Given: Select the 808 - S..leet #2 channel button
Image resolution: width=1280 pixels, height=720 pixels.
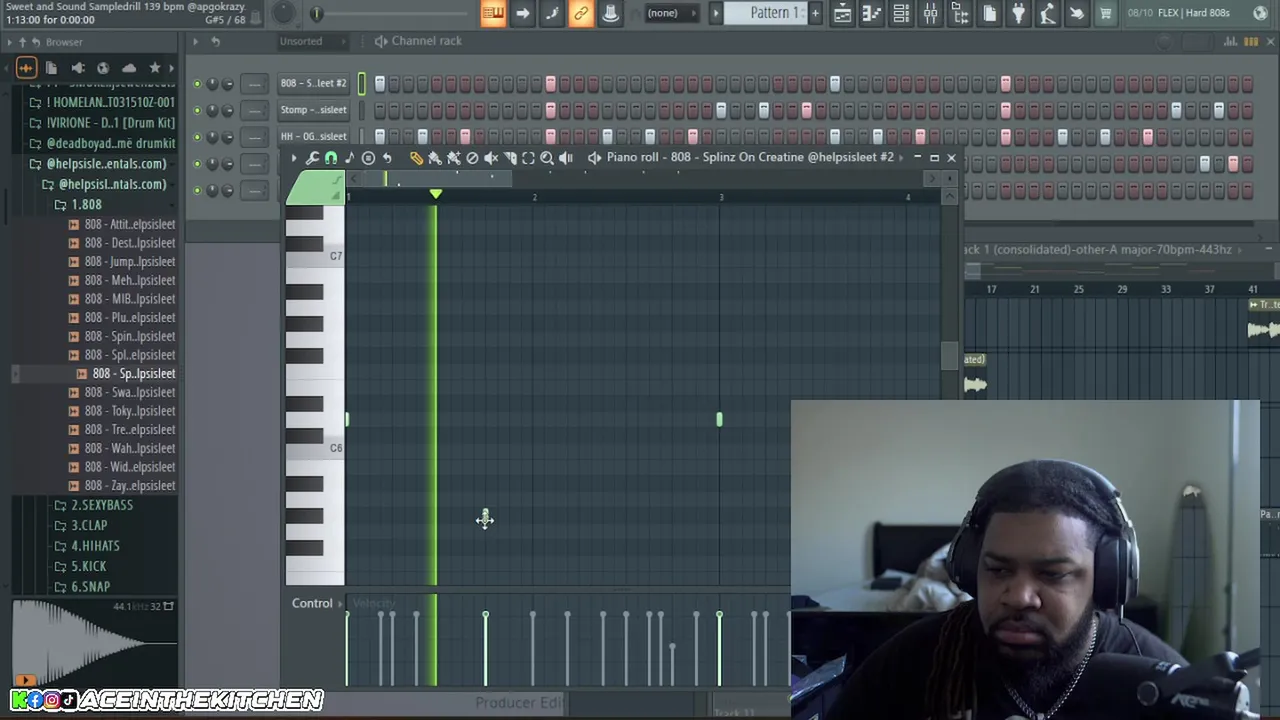Looking at the screenshot, I should [x=314, y=84].
